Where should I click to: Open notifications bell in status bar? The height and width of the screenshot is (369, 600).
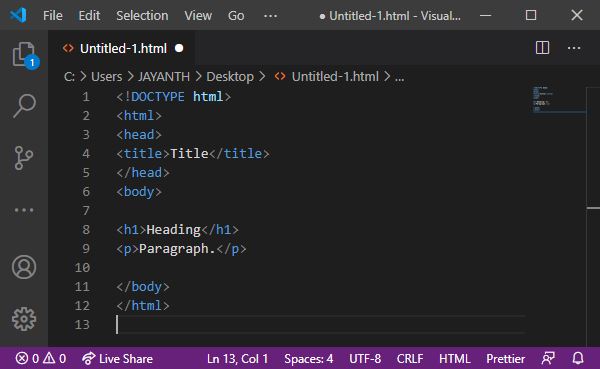[x=578, y=359]
